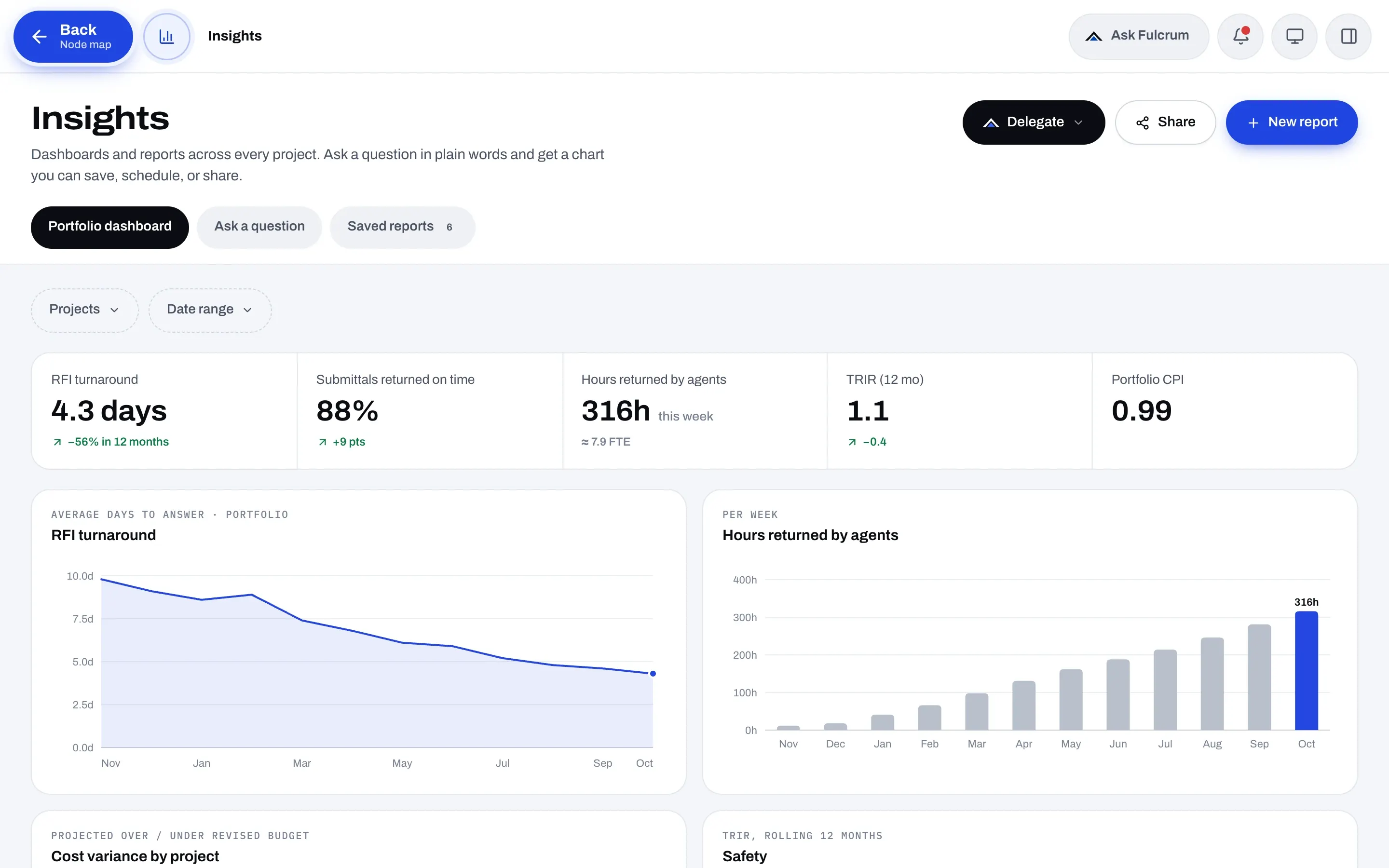Select Portfolio dashboard tab

(x=109, y=227)
